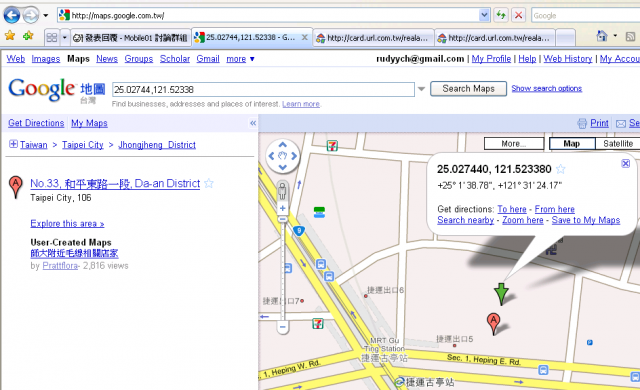Open Get Directions

[x=36, y=123]
